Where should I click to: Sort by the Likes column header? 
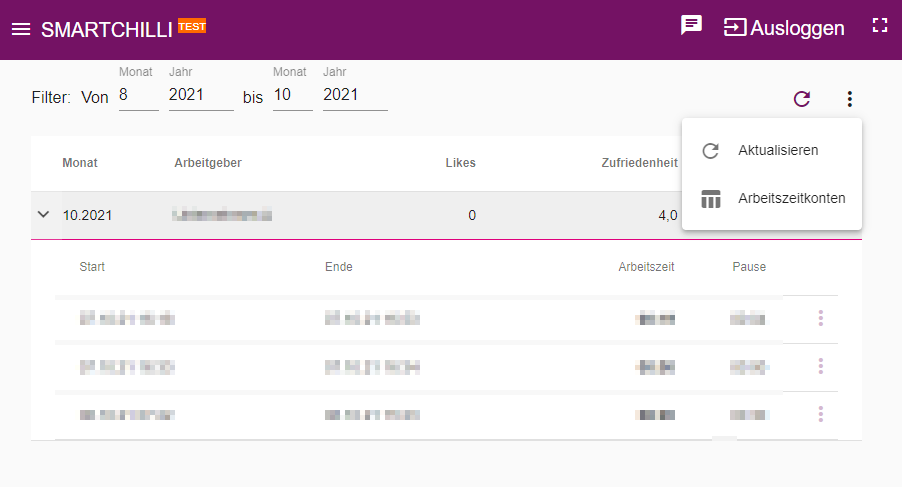coord(460,163)
